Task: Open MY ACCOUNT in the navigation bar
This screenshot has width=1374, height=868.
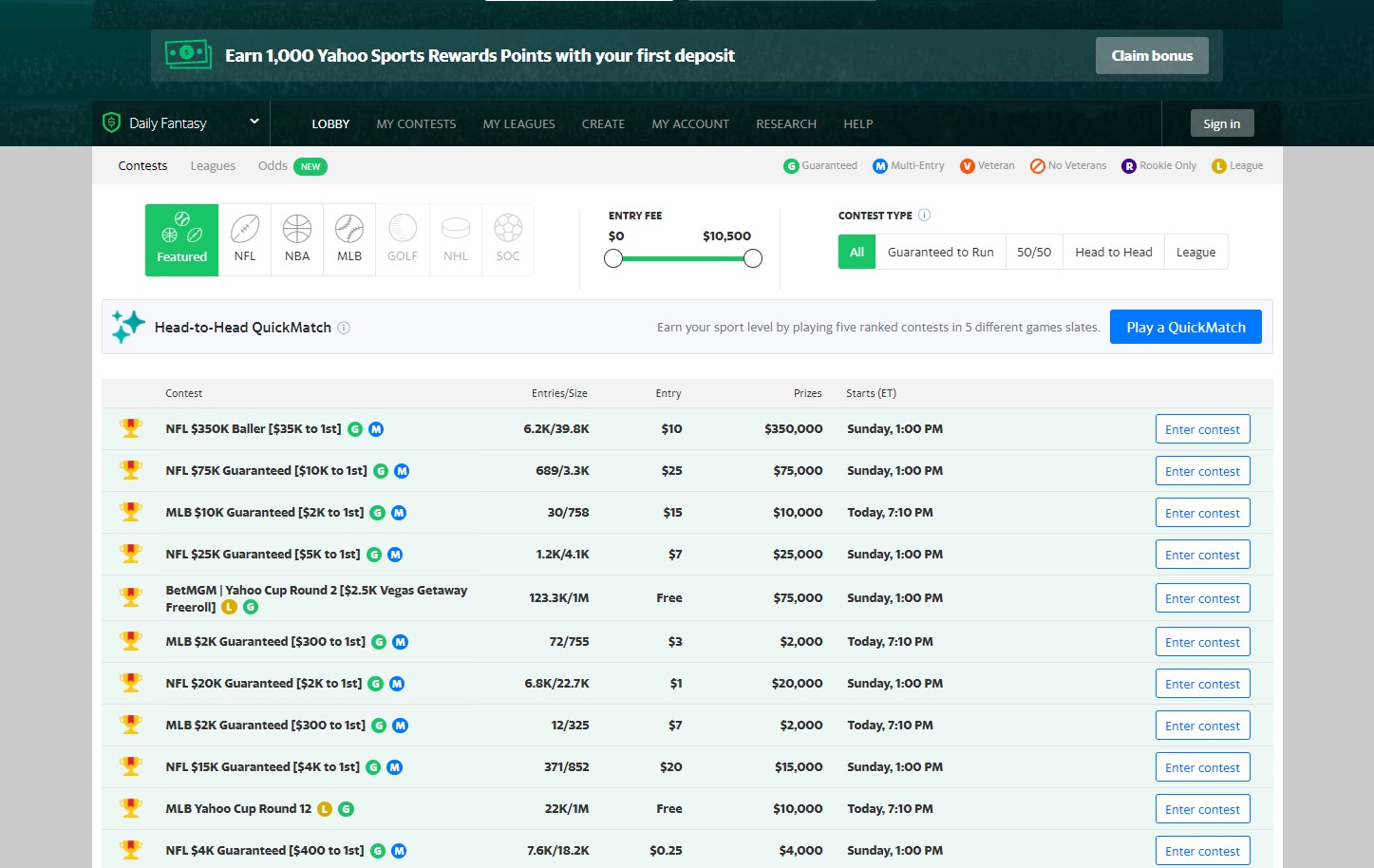Action: pyautogui.click(x=690, y=123)
